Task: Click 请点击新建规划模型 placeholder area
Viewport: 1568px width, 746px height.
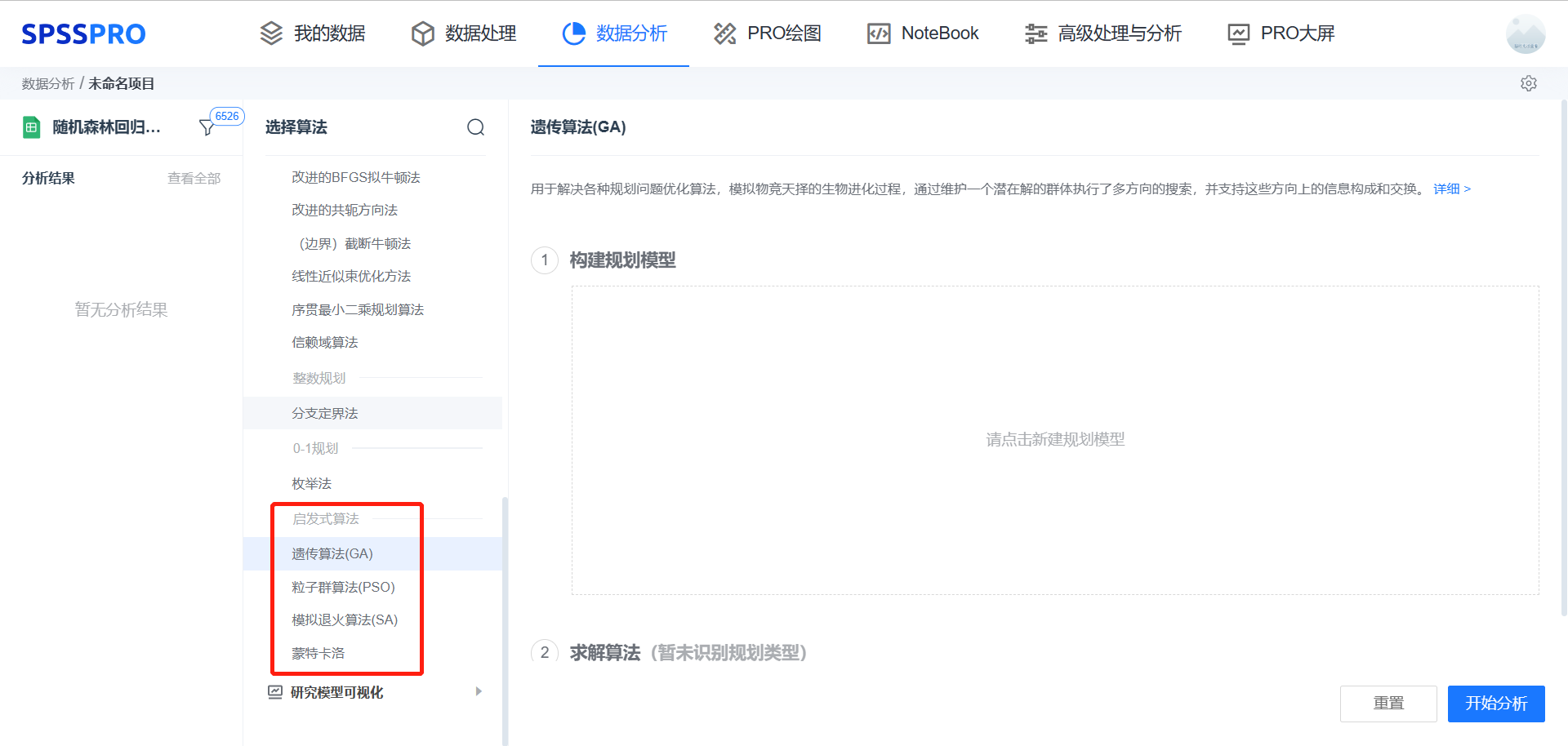Action: click(x=1055, y=439)
